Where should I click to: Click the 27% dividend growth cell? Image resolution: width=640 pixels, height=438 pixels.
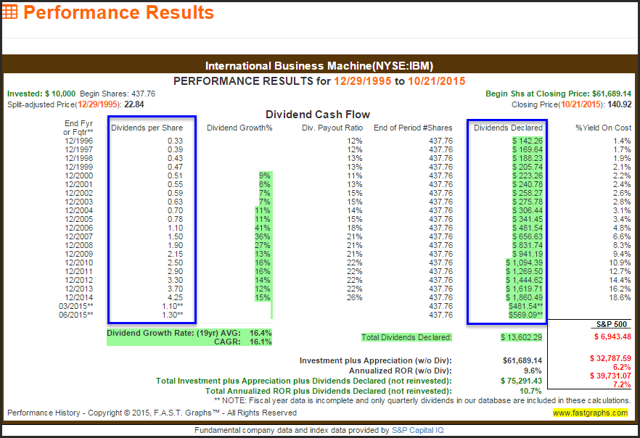(x=262, y=245)
